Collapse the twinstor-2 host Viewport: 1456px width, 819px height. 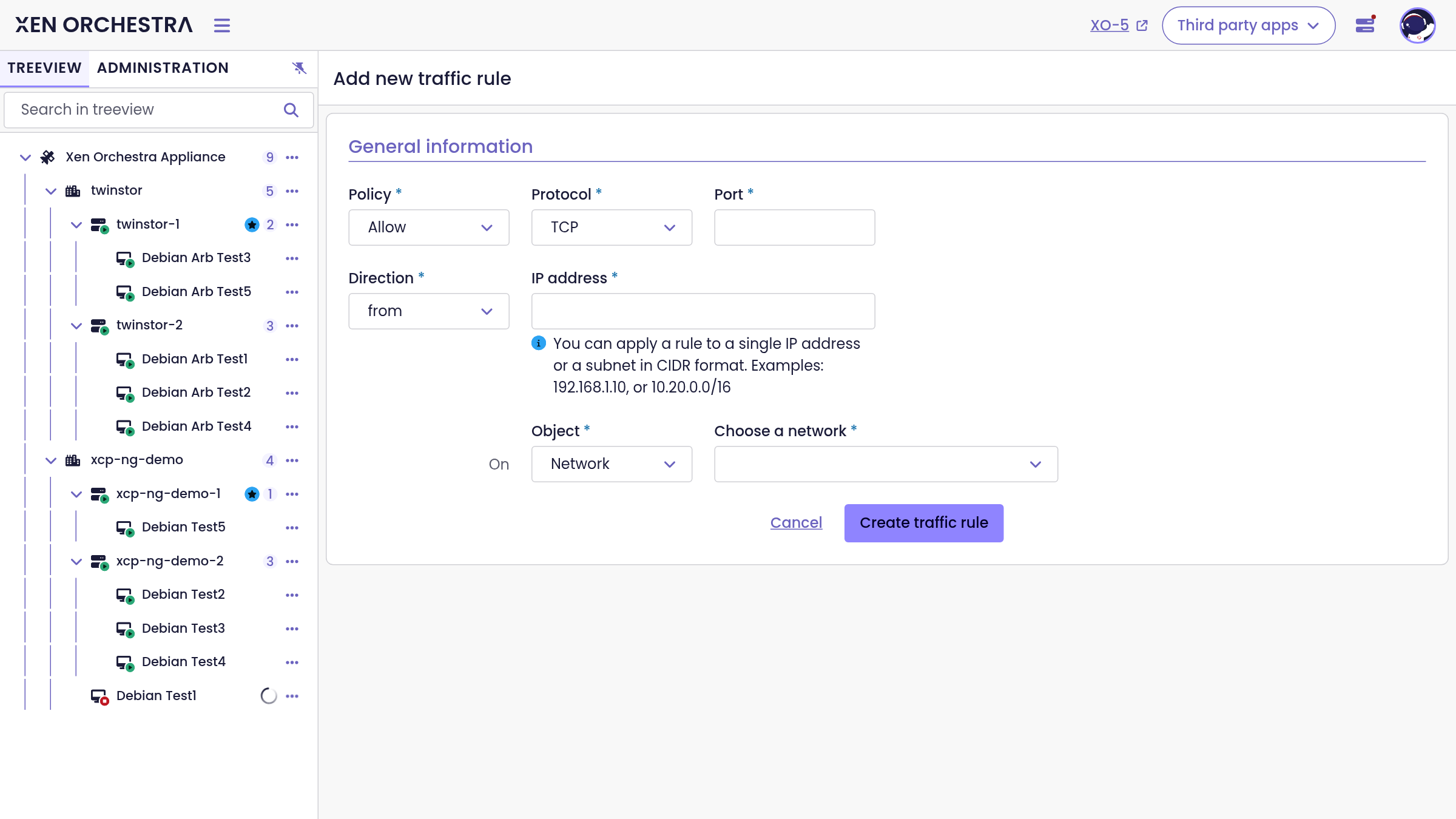[76, 326]
